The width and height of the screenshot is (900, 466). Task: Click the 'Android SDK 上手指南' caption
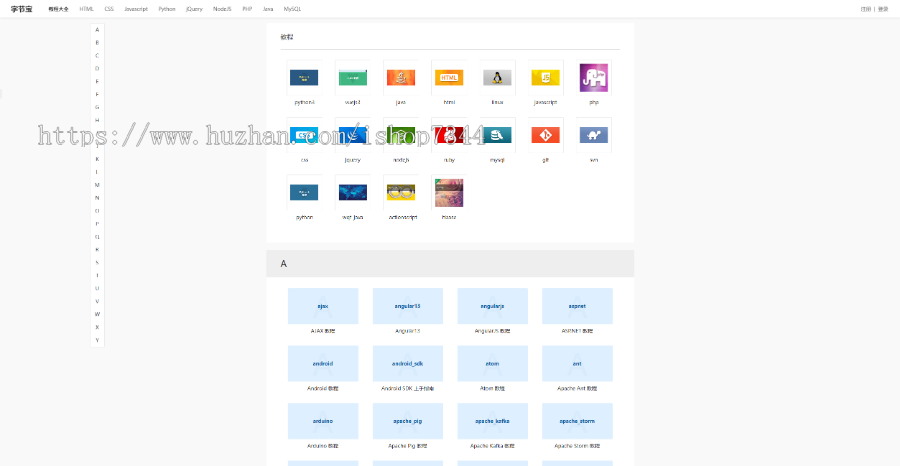pyautogui.click(x=408, y=389)
